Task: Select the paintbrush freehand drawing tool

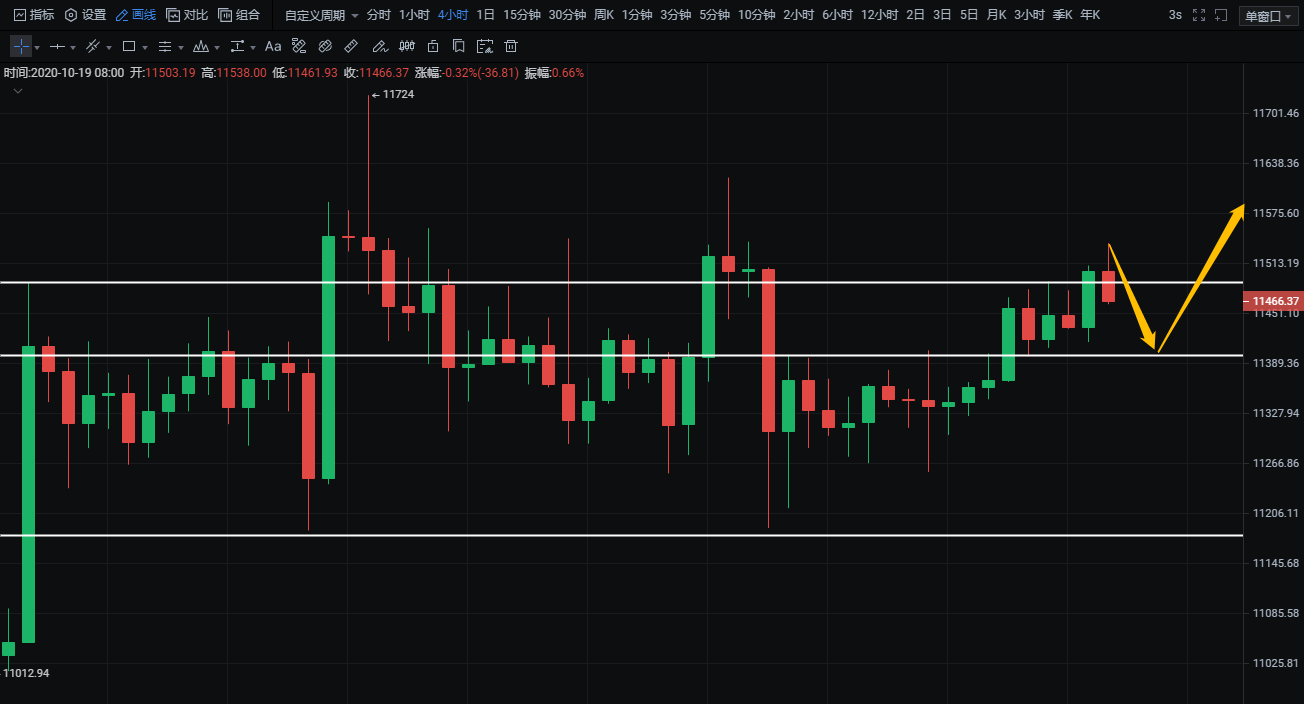Action: [378, 46]
